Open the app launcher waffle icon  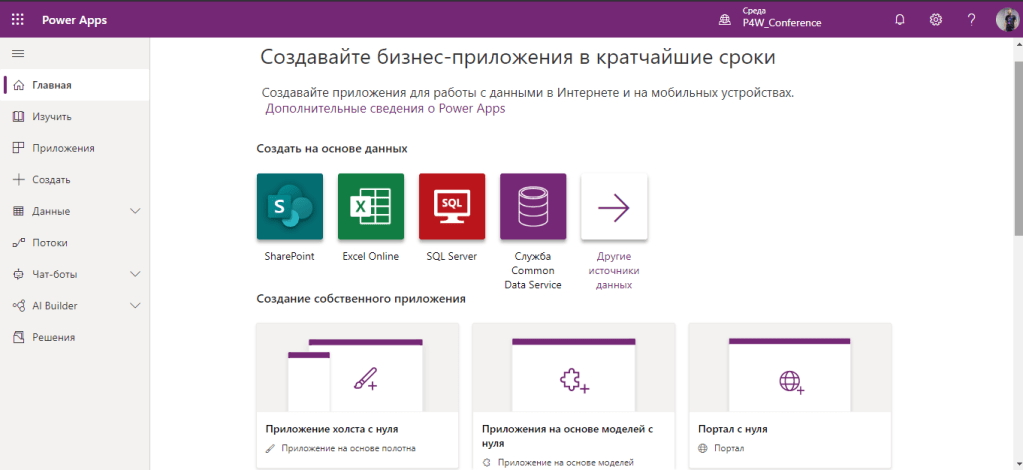pyautogui.click(x=18, y=20)
